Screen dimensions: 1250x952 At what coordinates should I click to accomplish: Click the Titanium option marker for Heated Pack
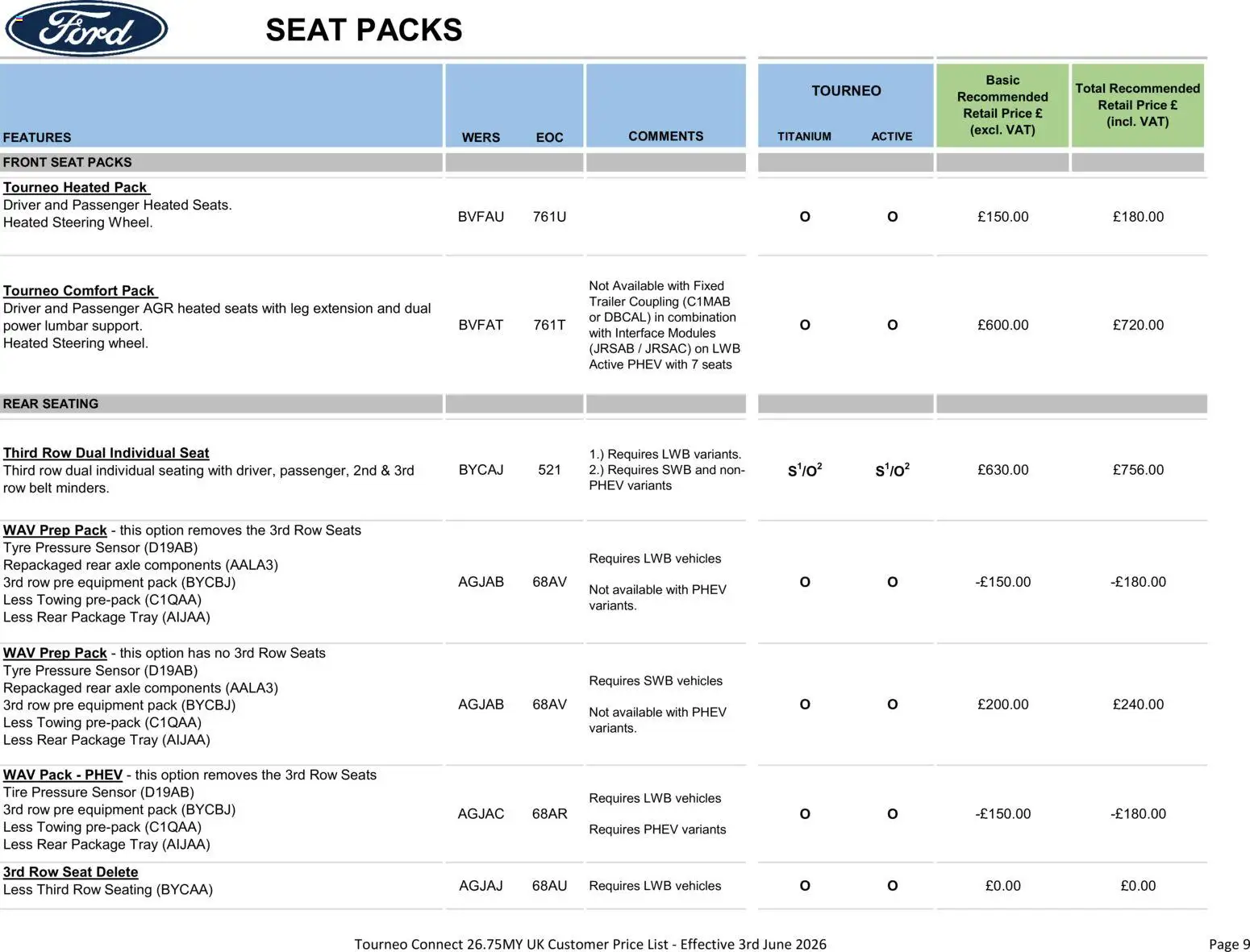coord(805,217)
